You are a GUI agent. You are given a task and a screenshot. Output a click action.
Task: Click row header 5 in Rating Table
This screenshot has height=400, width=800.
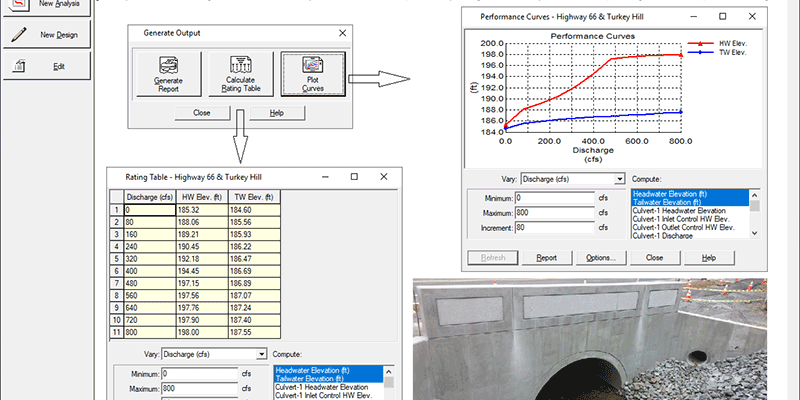[x=117, y=259]
